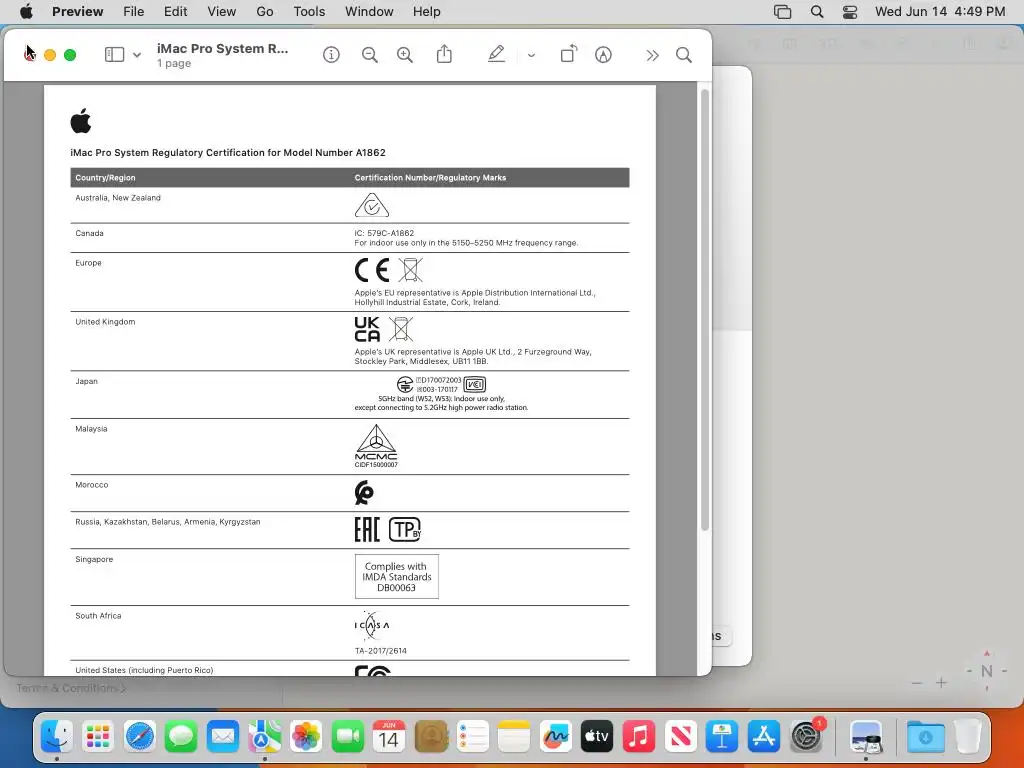Open App Store from the Dock
Screen dimensions: 1024x768
click(x=763, y=737)
